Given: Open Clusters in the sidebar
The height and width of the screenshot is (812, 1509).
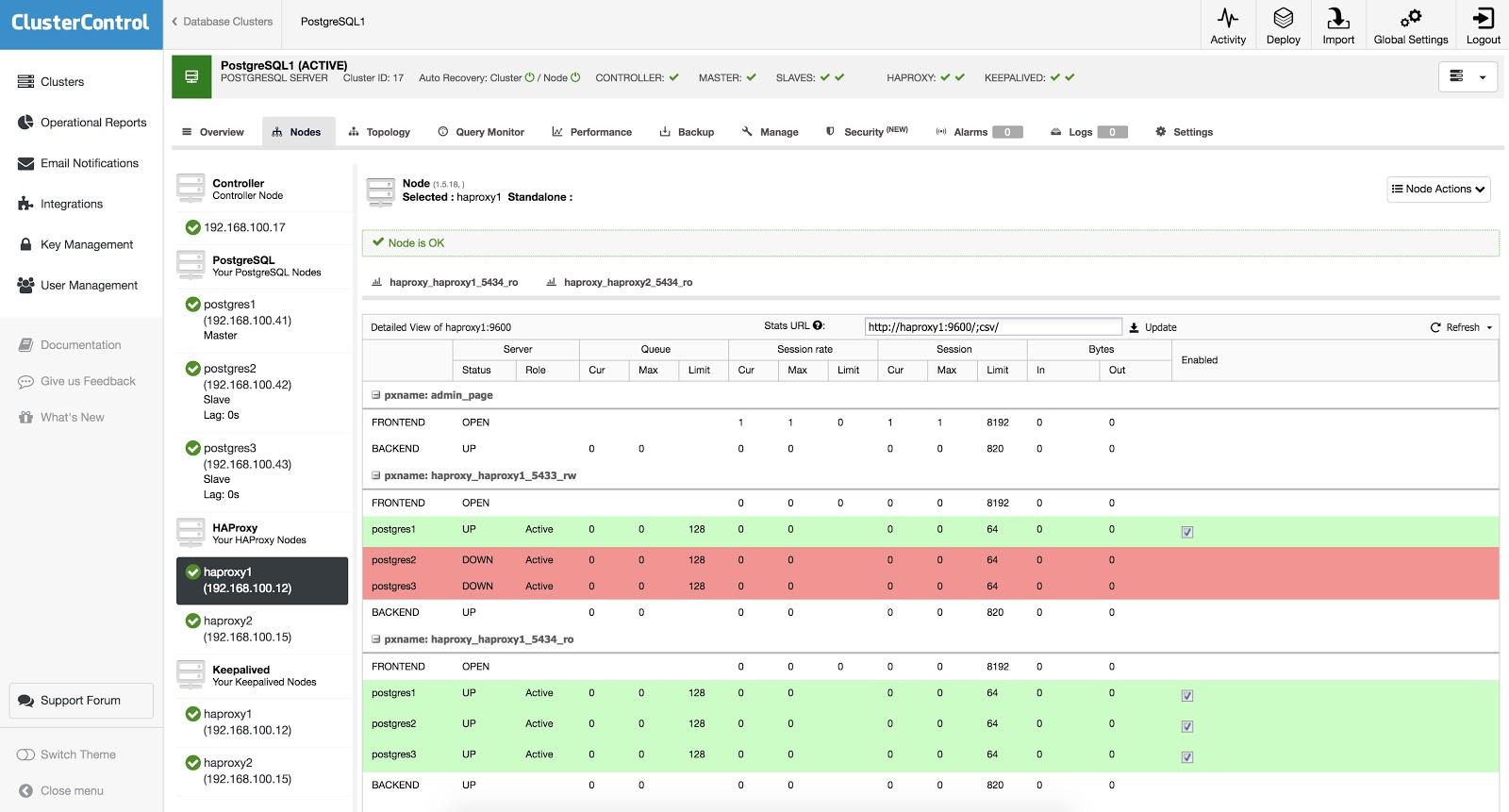Looking at the screenshot, I should click(x=51, y=82).
